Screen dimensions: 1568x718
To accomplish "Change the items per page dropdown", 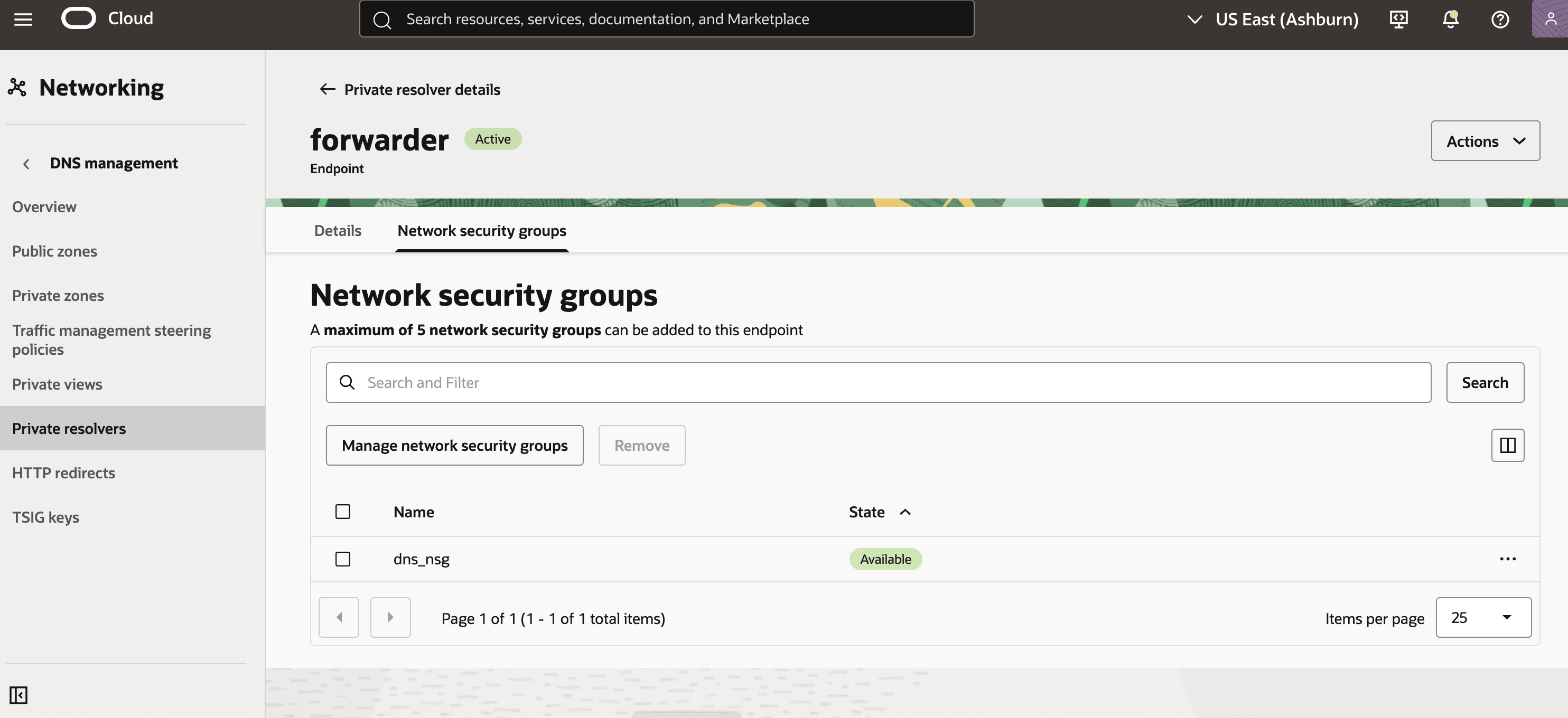I will [1483, 617].
